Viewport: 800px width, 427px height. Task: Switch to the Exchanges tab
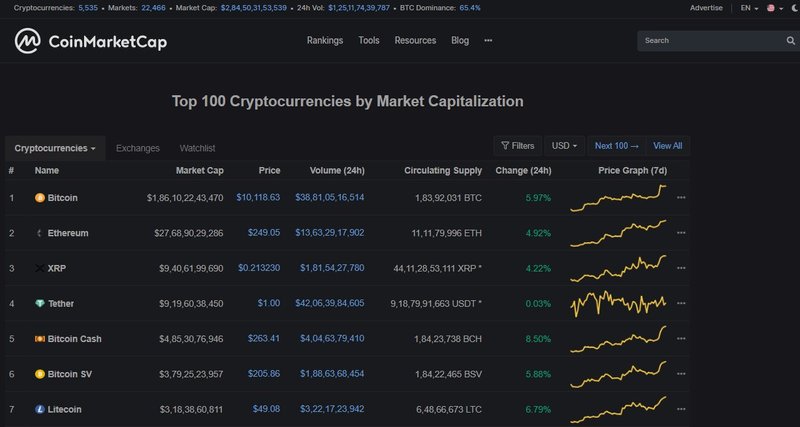[x=138, y=148]
